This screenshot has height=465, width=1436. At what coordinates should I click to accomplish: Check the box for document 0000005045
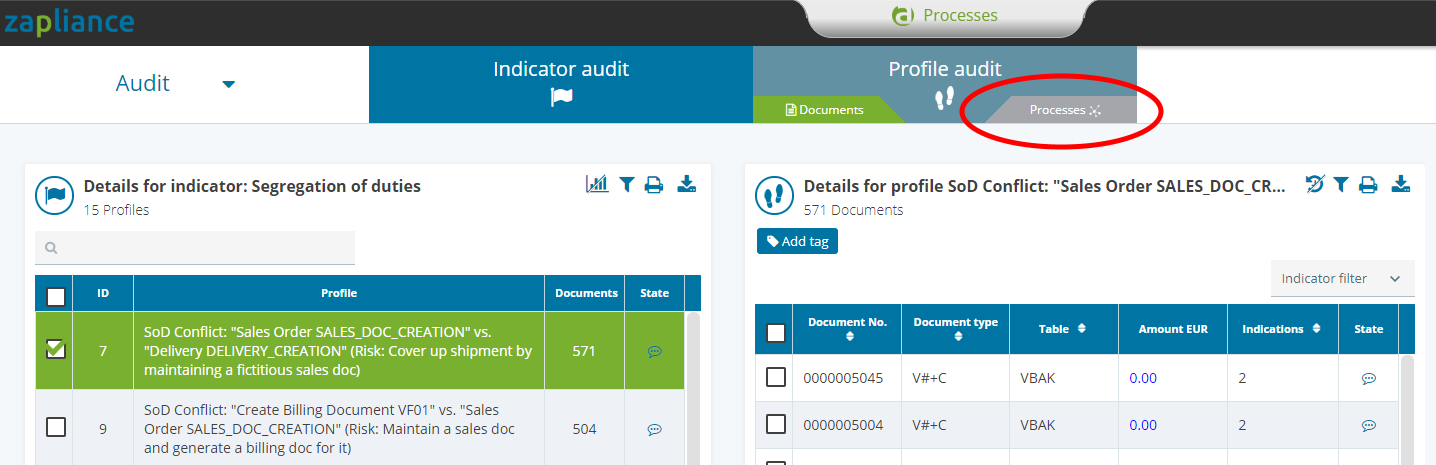776,377
